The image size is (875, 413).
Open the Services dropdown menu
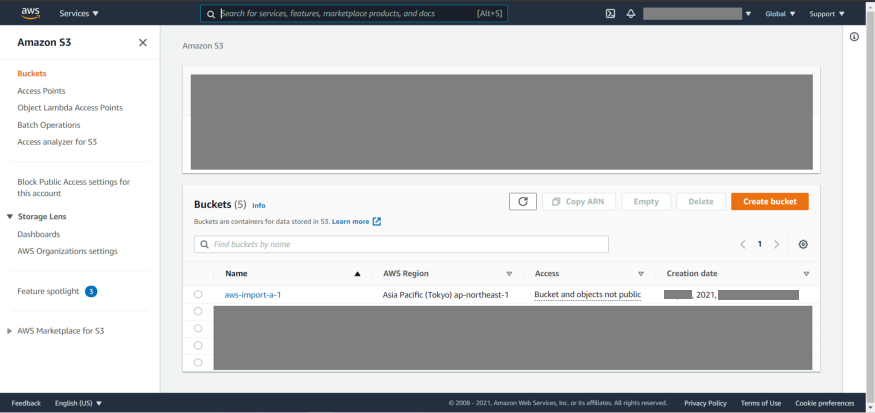[79, 14]
